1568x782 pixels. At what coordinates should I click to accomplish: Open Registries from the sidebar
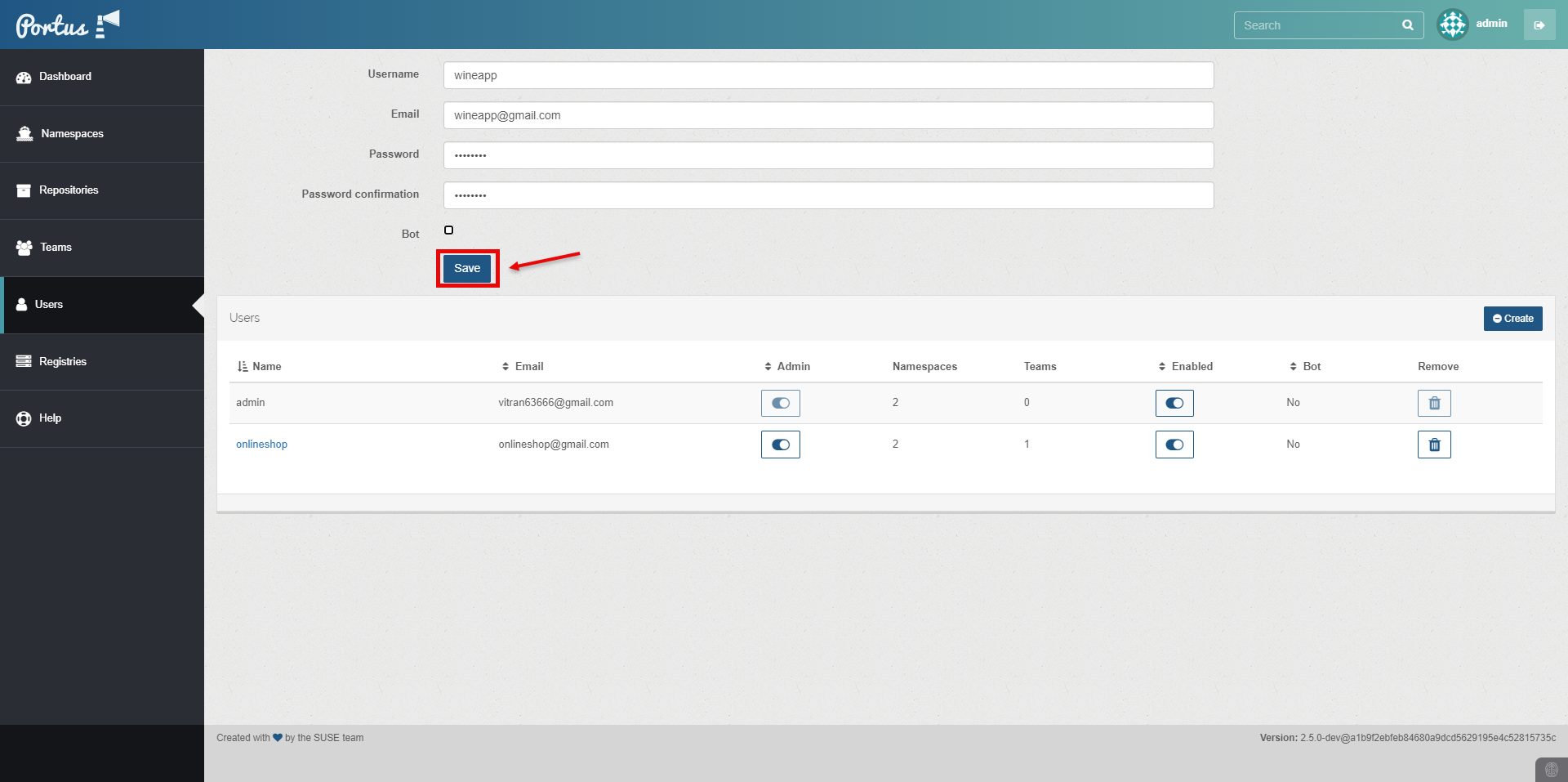click(x=62, y=361)
